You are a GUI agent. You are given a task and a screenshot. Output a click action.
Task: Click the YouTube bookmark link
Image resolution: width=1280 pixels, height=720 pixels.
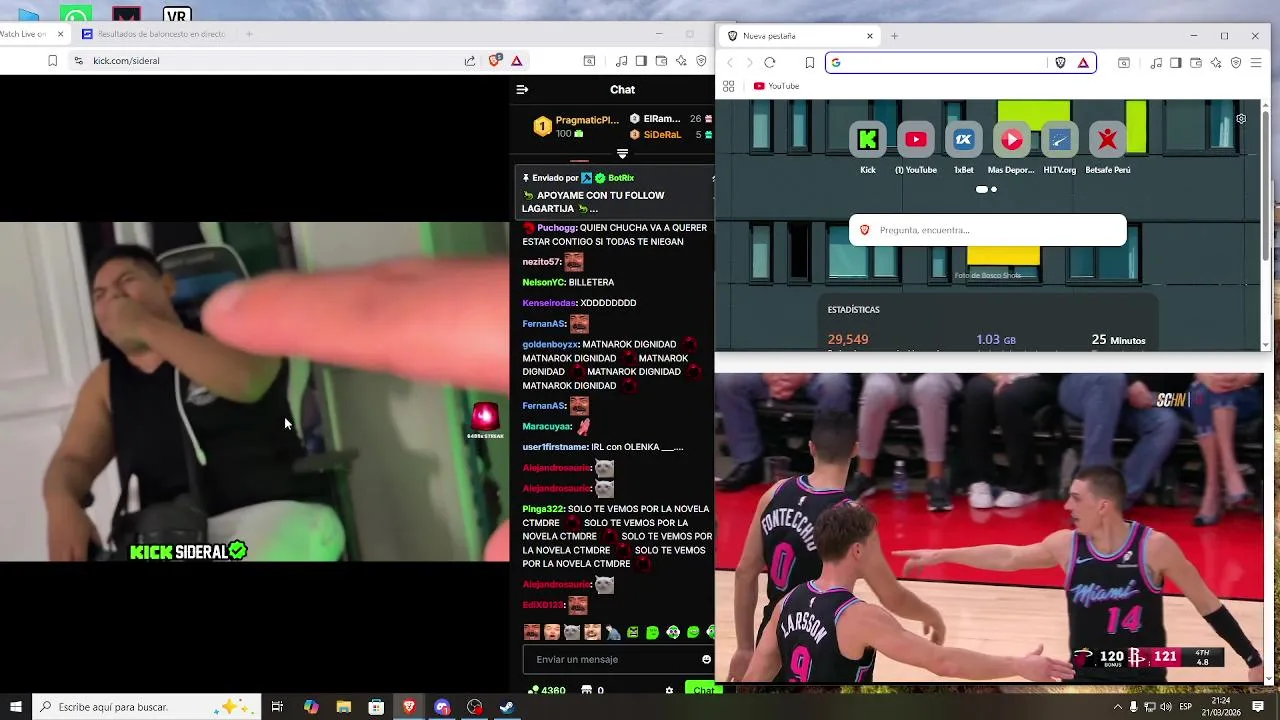click(x=776, y=86)
